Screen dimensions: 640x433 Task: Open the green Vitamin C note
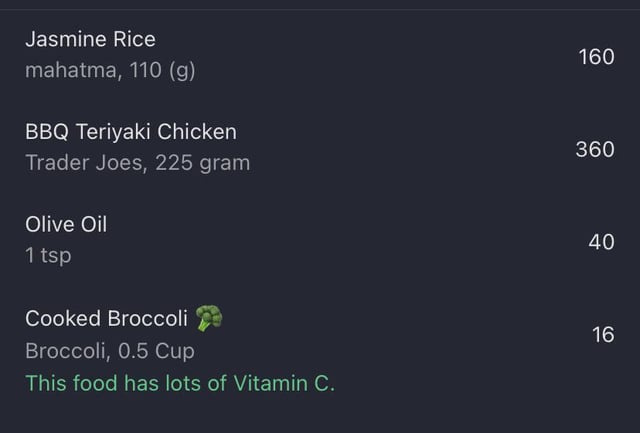180,384
